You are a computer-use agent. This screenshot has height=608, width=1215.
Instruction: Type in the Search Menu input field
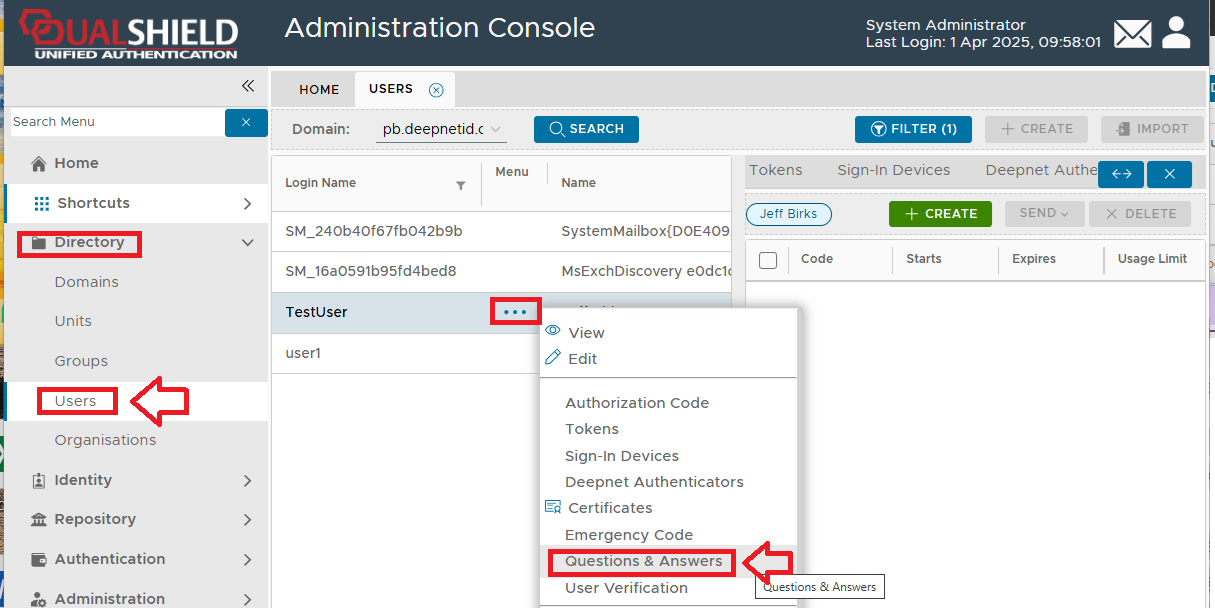point(116,122)
